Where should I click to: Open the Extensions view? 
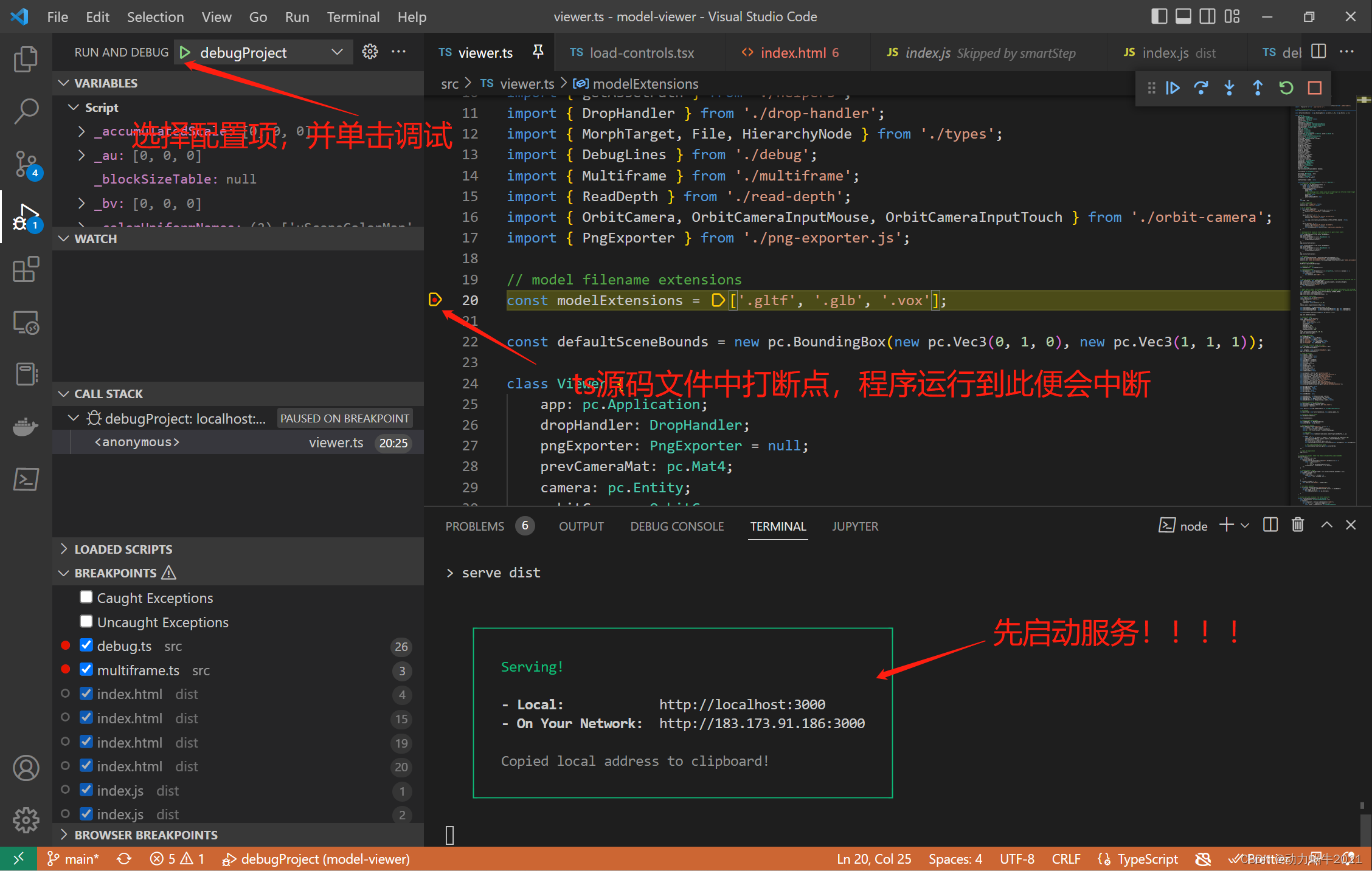[26, 269]
